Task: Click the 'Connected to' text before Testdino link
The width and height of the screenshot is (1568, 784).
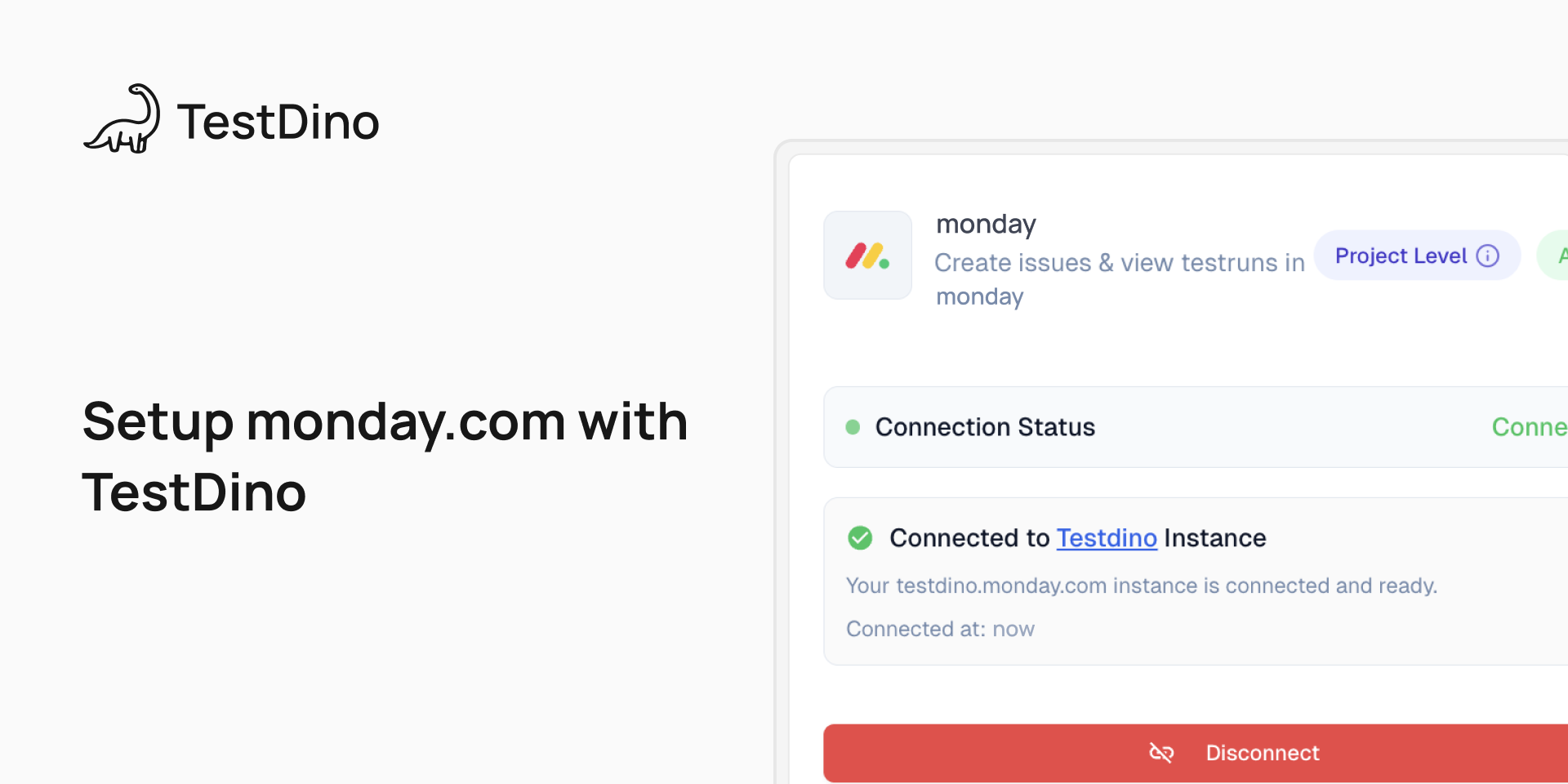Action: (969, 538)
